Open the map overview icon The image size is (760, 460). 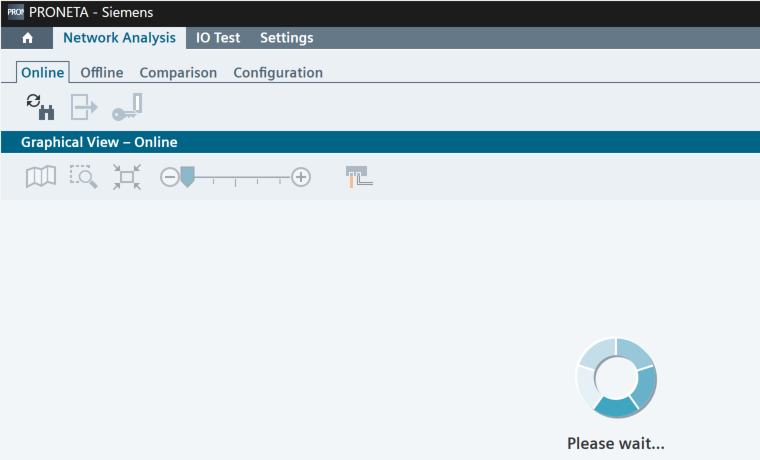point(41,178)
